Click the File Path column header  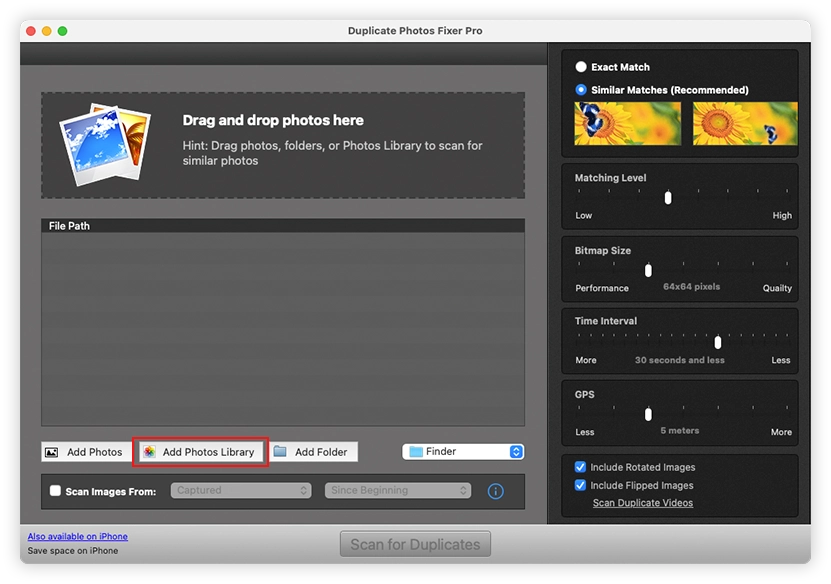(283, 226)
